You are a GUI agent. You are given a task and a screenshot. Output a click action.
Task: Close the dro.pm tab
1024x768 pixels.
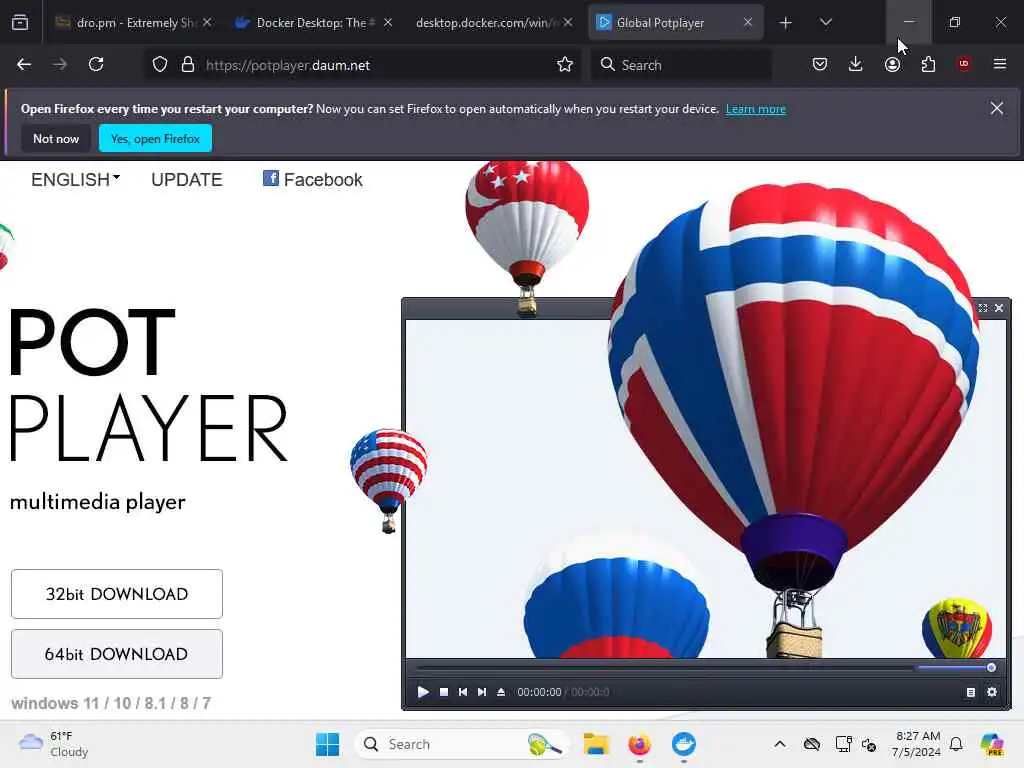tap(207, 23)
